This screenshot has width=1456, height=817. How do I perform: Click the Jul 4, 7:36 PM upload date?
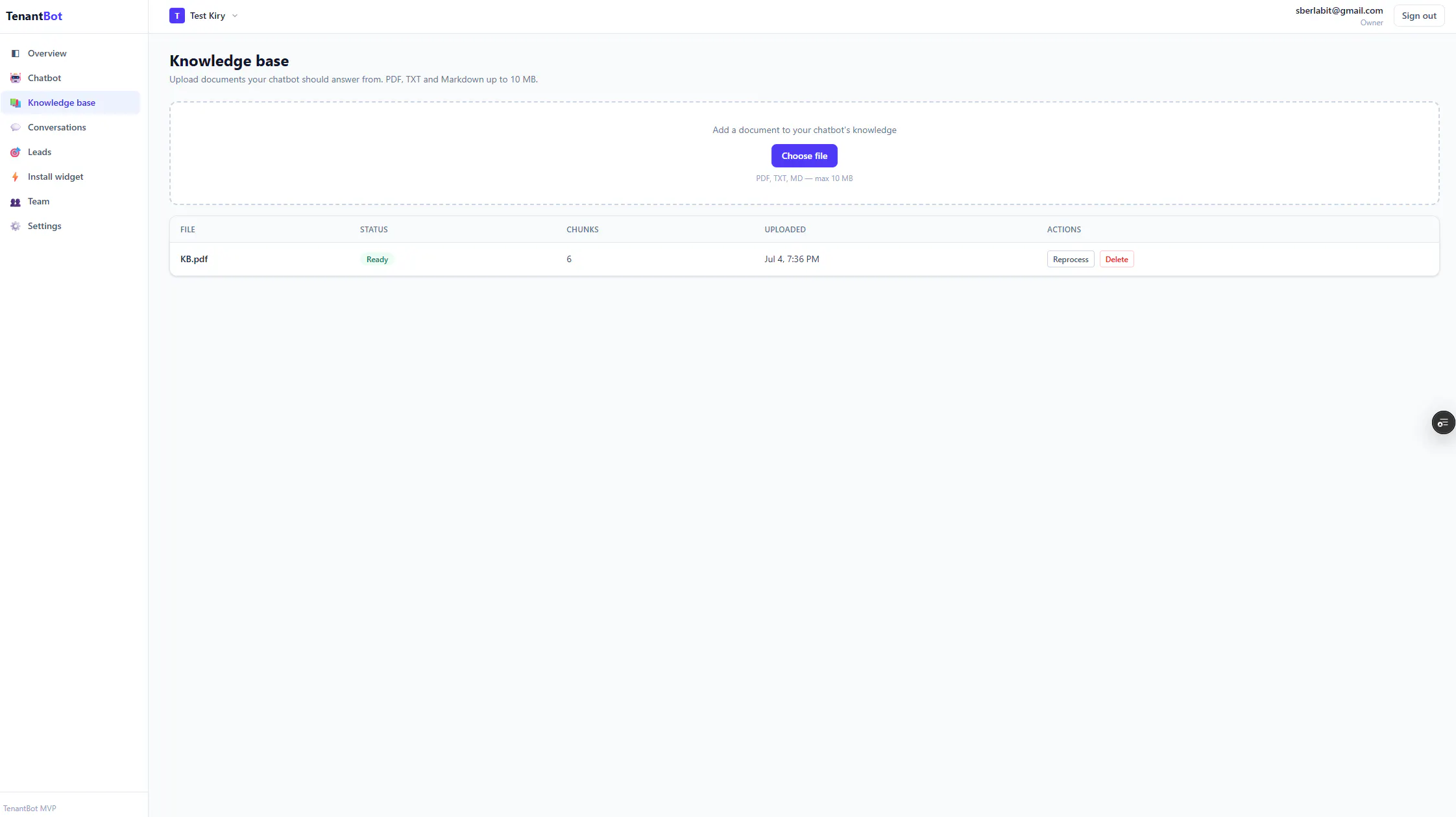coord(792,259)
